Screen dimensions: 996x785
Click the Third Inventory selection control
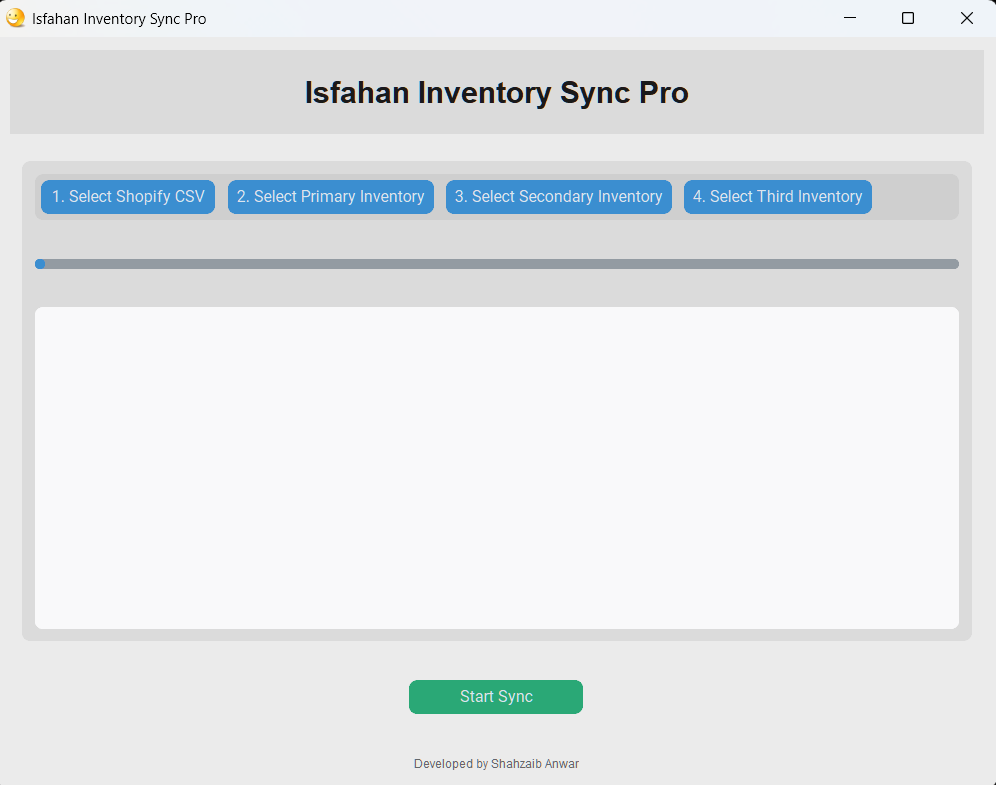tap(777, 197)
